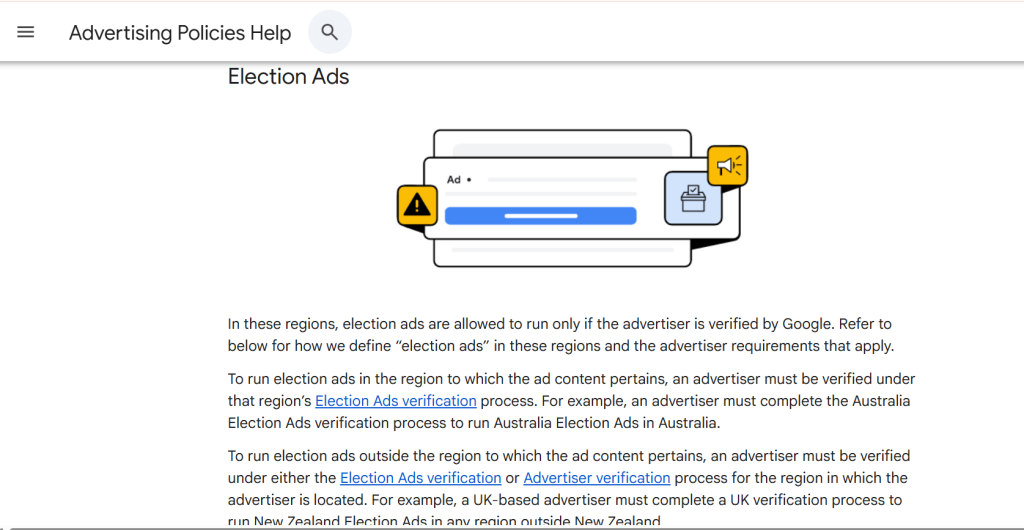The width and height of the screenshot is (1024, 530).
Task: Open the hamburger main menu
Action: tap(26, 32)
